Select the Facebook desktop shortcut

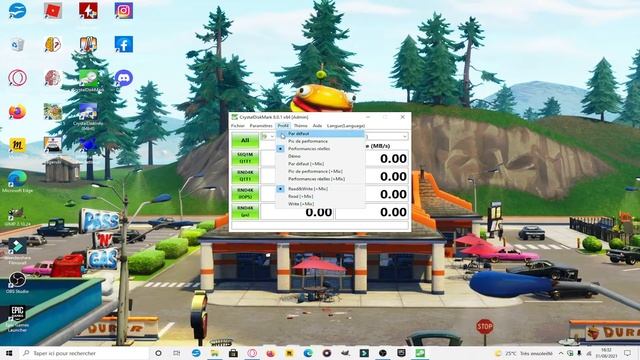124,44
